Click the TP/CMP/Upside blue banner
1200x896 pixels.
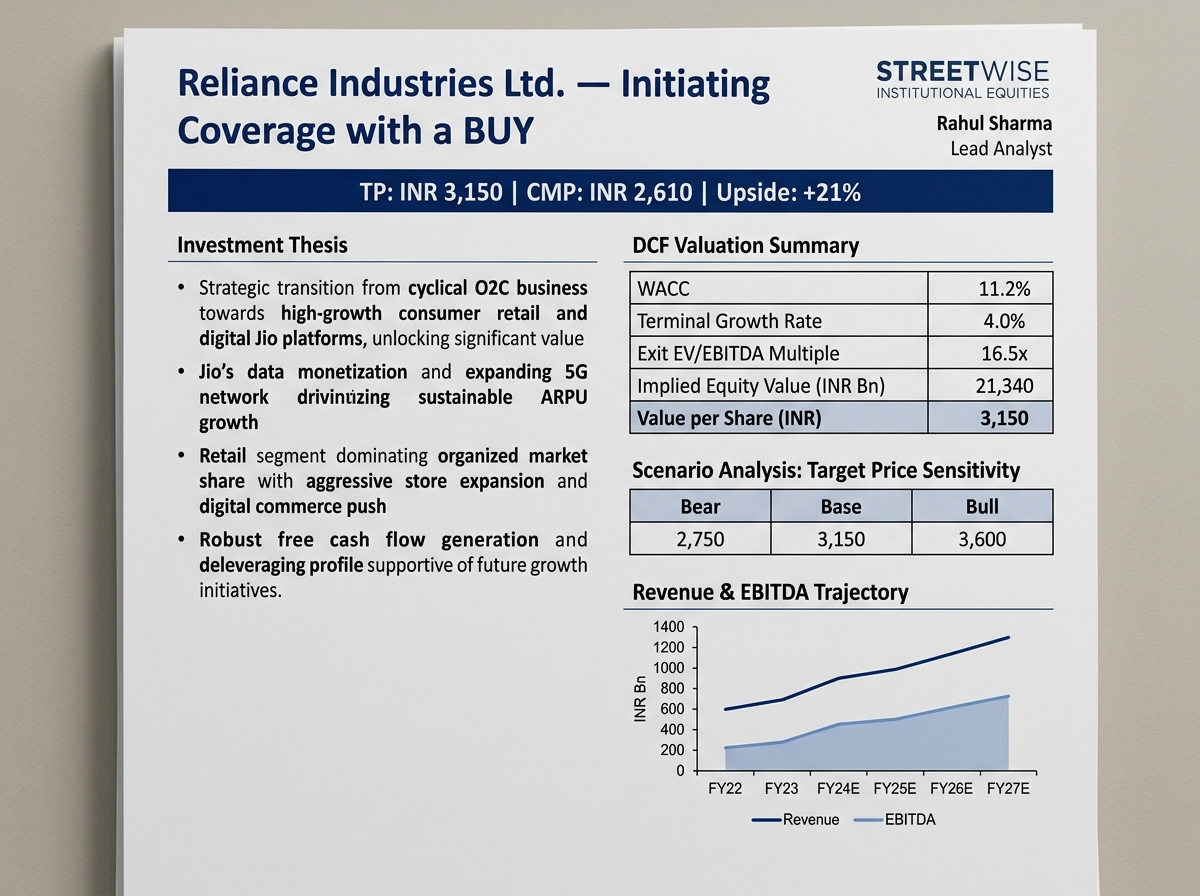(610, 191)
